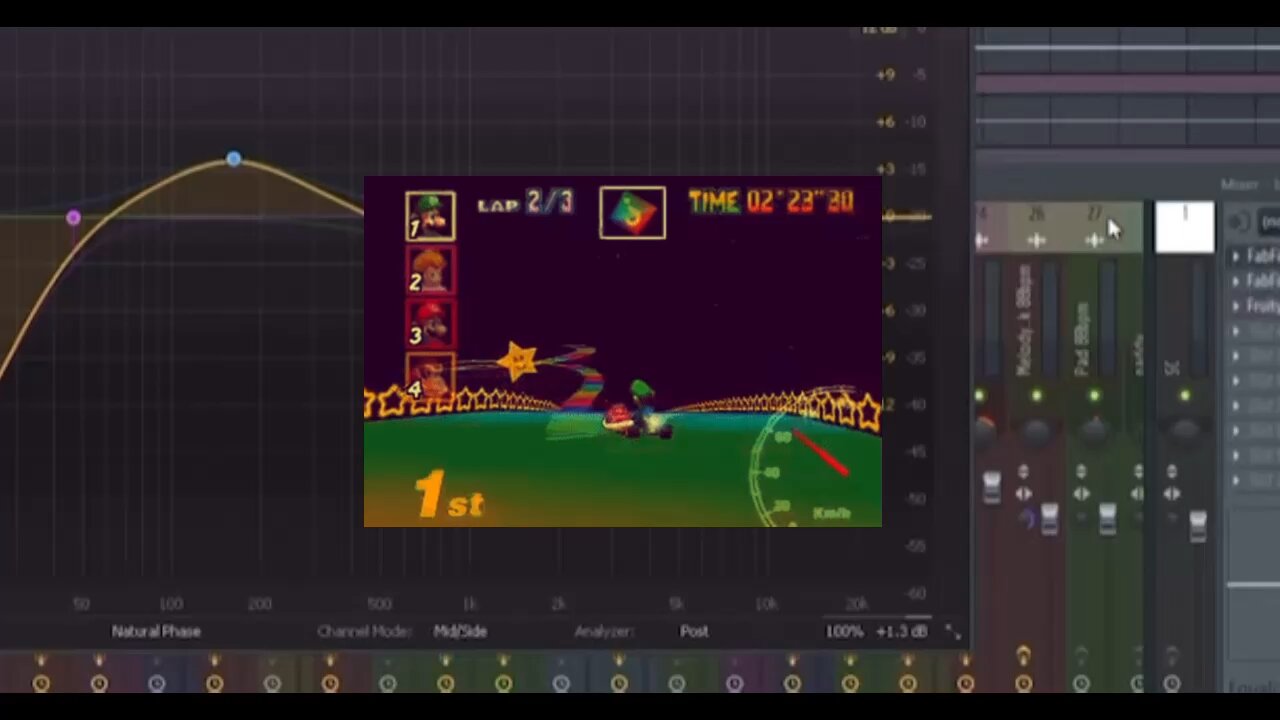1280x720 pixels.
Task: Click the Pad track volume fader
Action: [1107, 518]
